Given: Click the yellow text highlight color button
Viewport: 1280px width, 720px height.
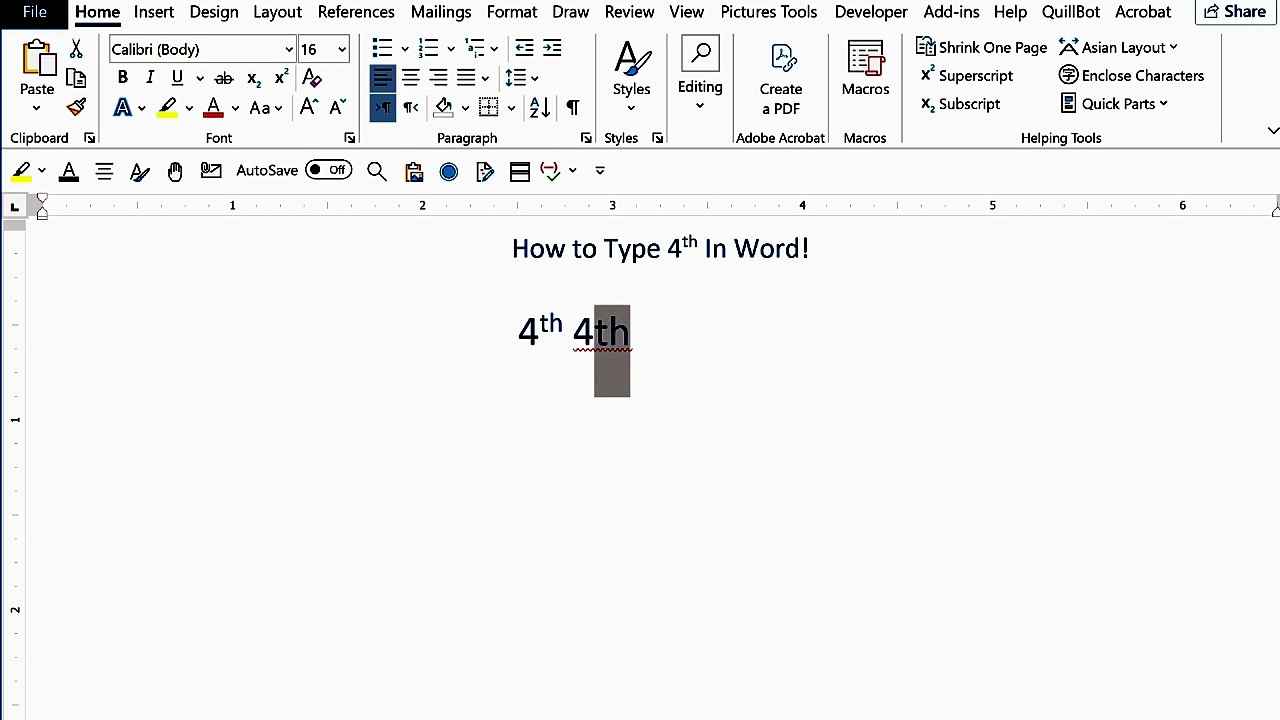Looking at the screenshot, I should click(168, 107).
